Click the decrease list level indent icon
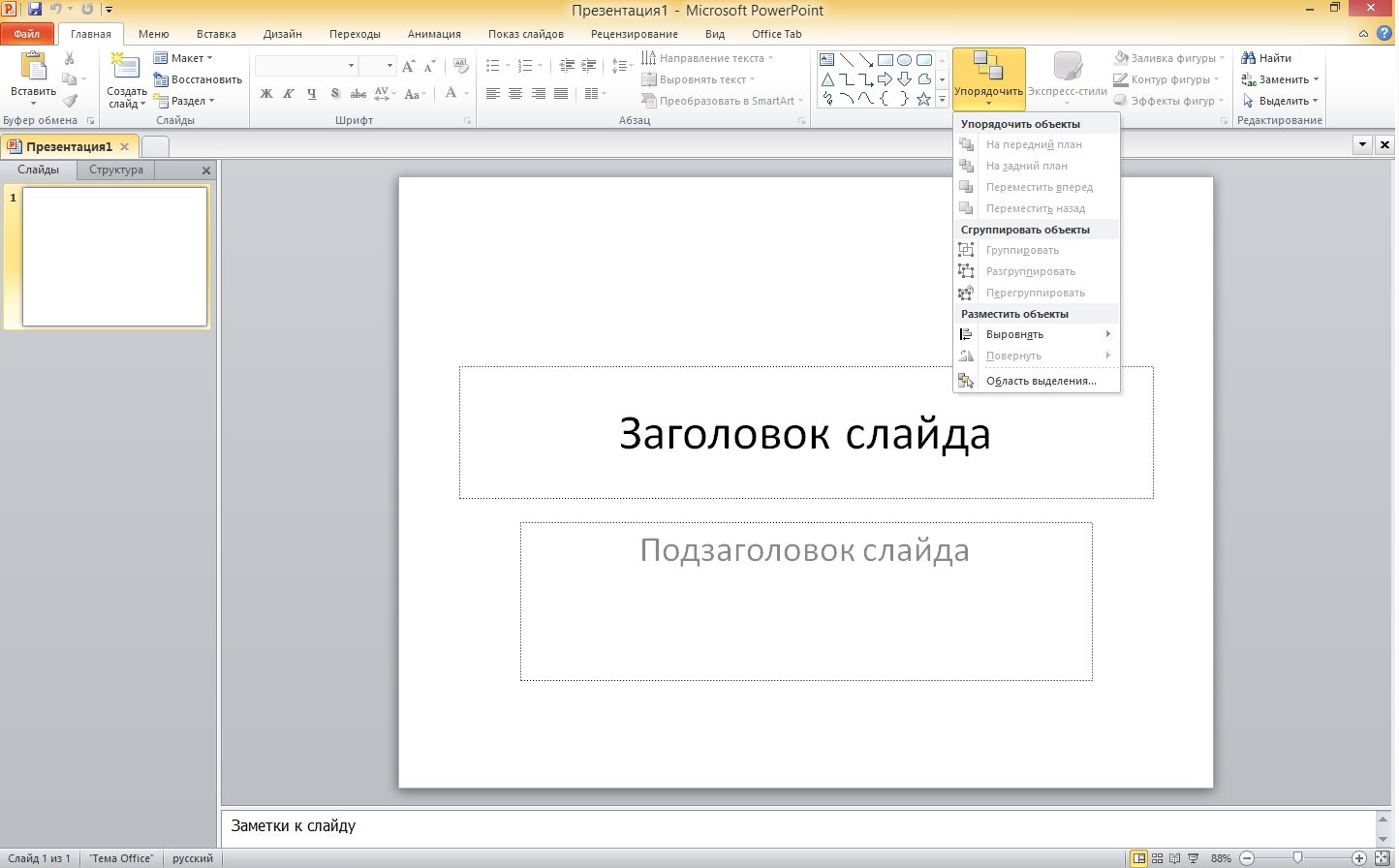Viewport: 1399px width, 868px height. point(567,66)
